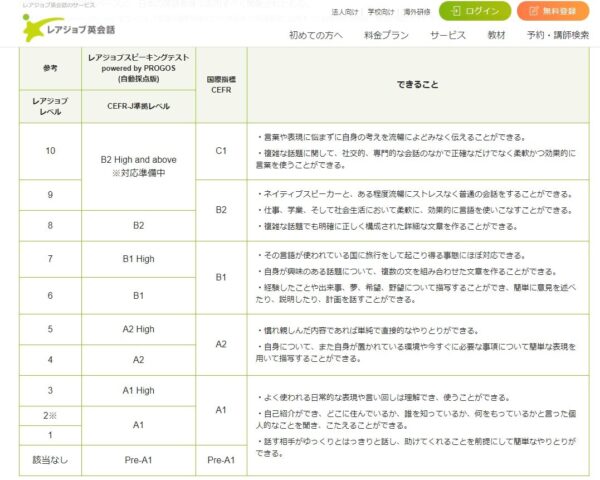Click the できること column header

click(x=418, y=85)
